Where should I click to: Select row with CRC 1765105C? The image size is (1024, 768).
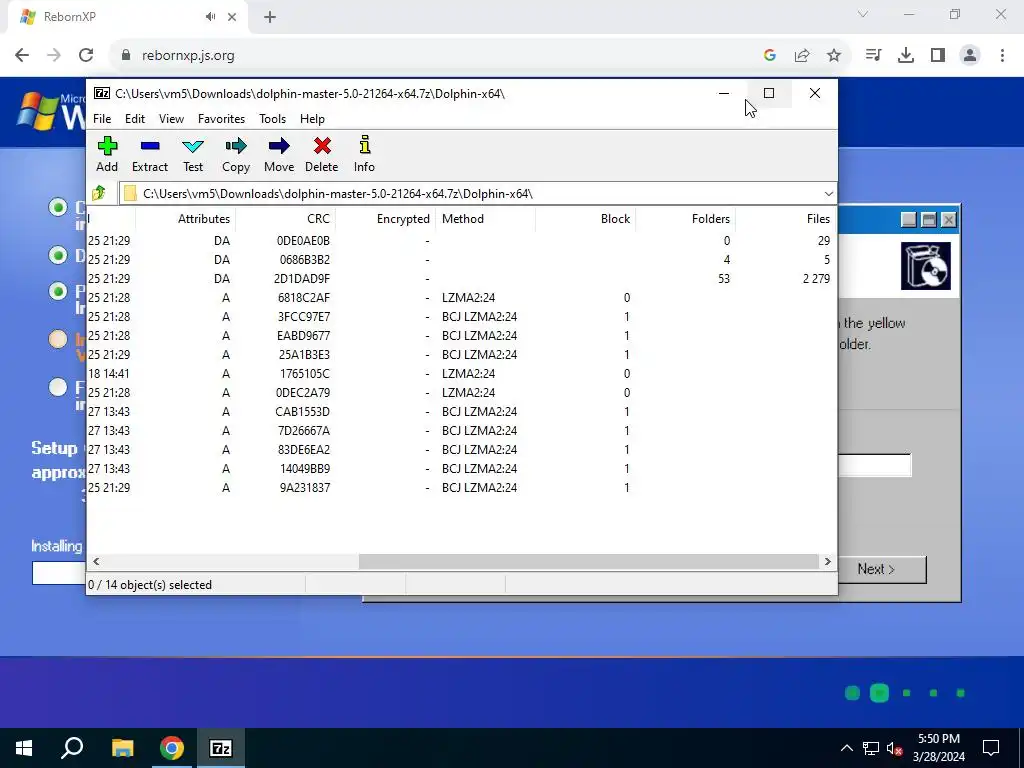(x=461, y=374)
